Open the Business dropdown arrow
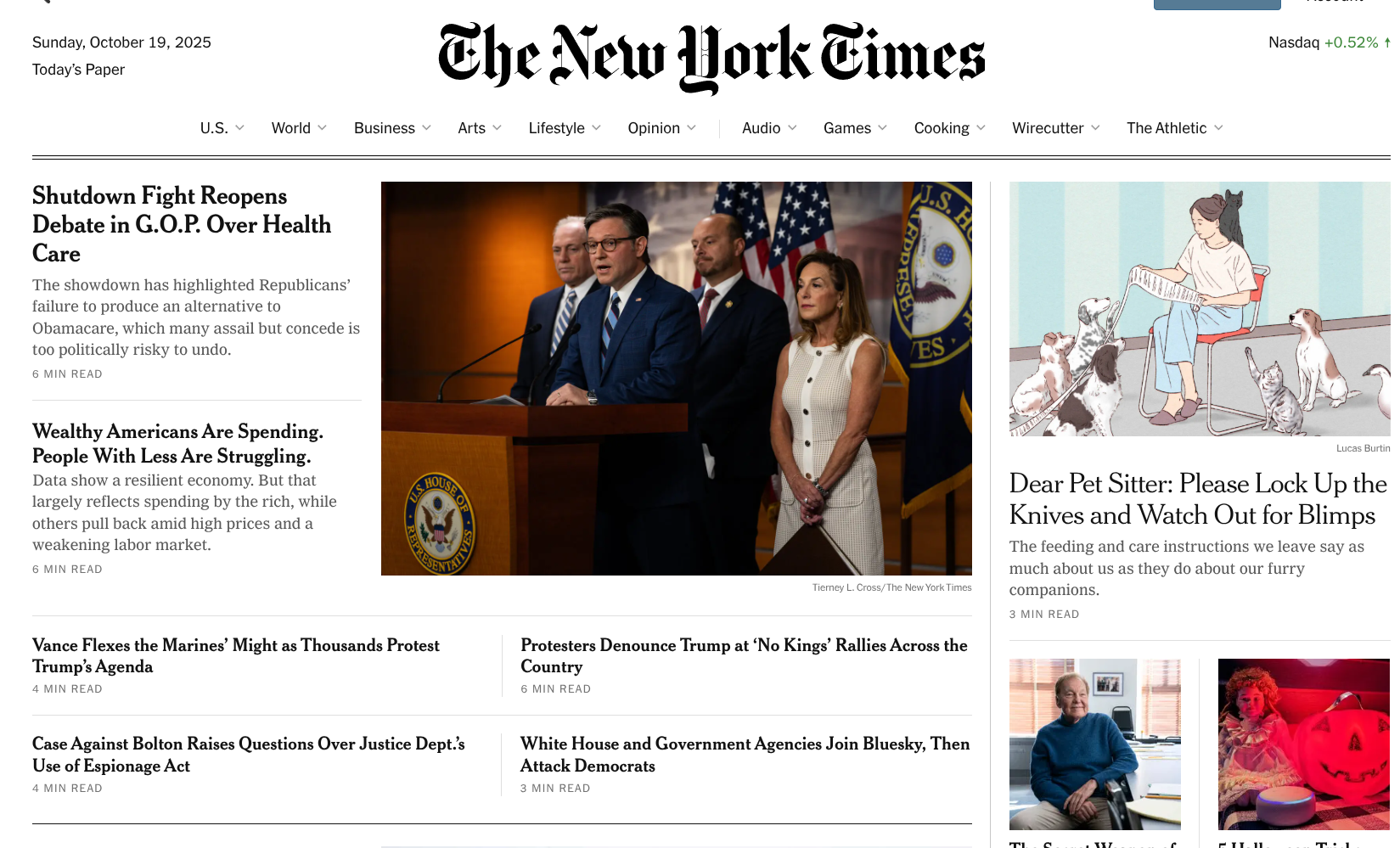 (426, 128)
